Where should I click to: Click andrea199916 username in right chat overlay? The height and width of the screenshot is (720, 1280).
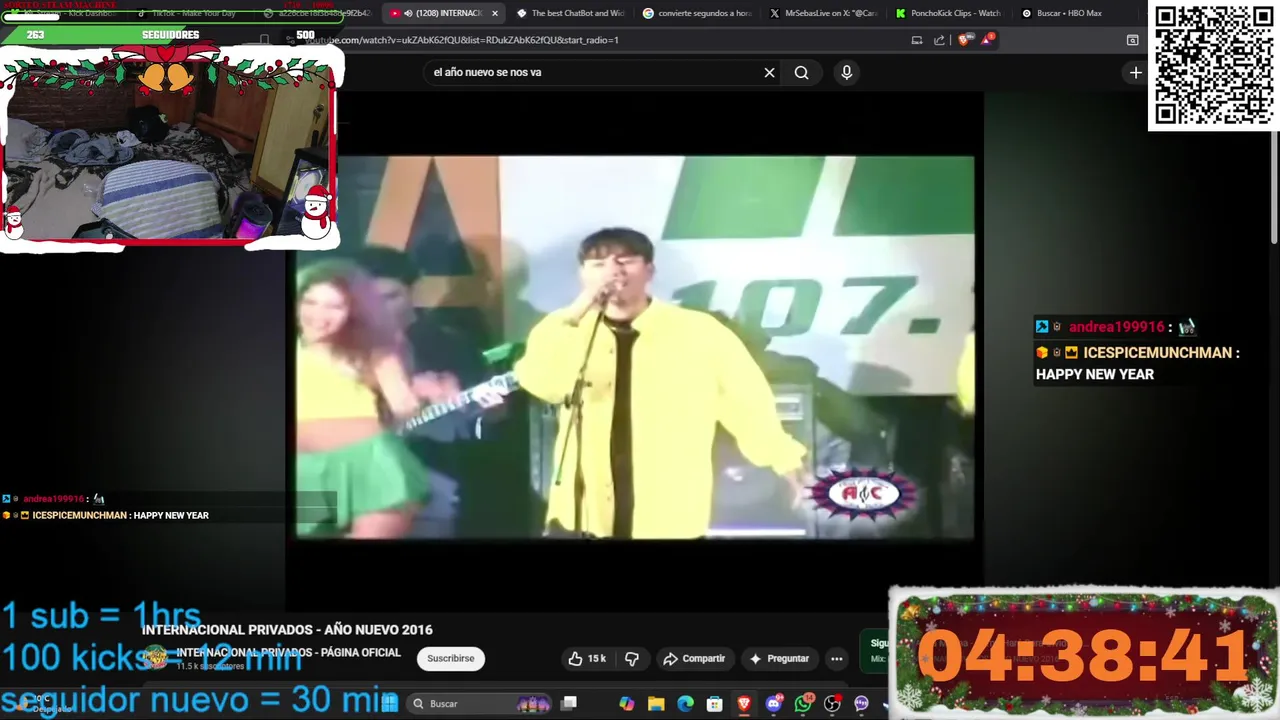point(1116,327)
